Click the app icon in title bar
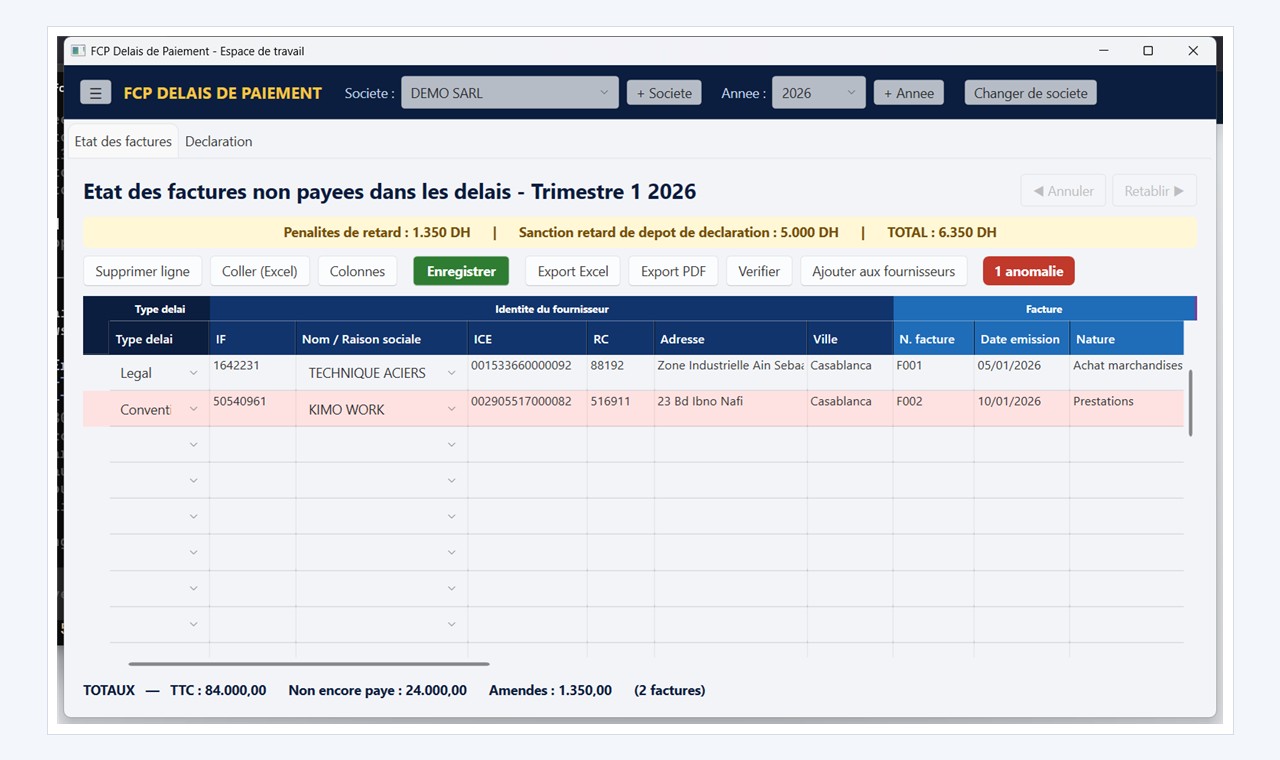This screenshot has height=760, width=1280. (78, 51)
